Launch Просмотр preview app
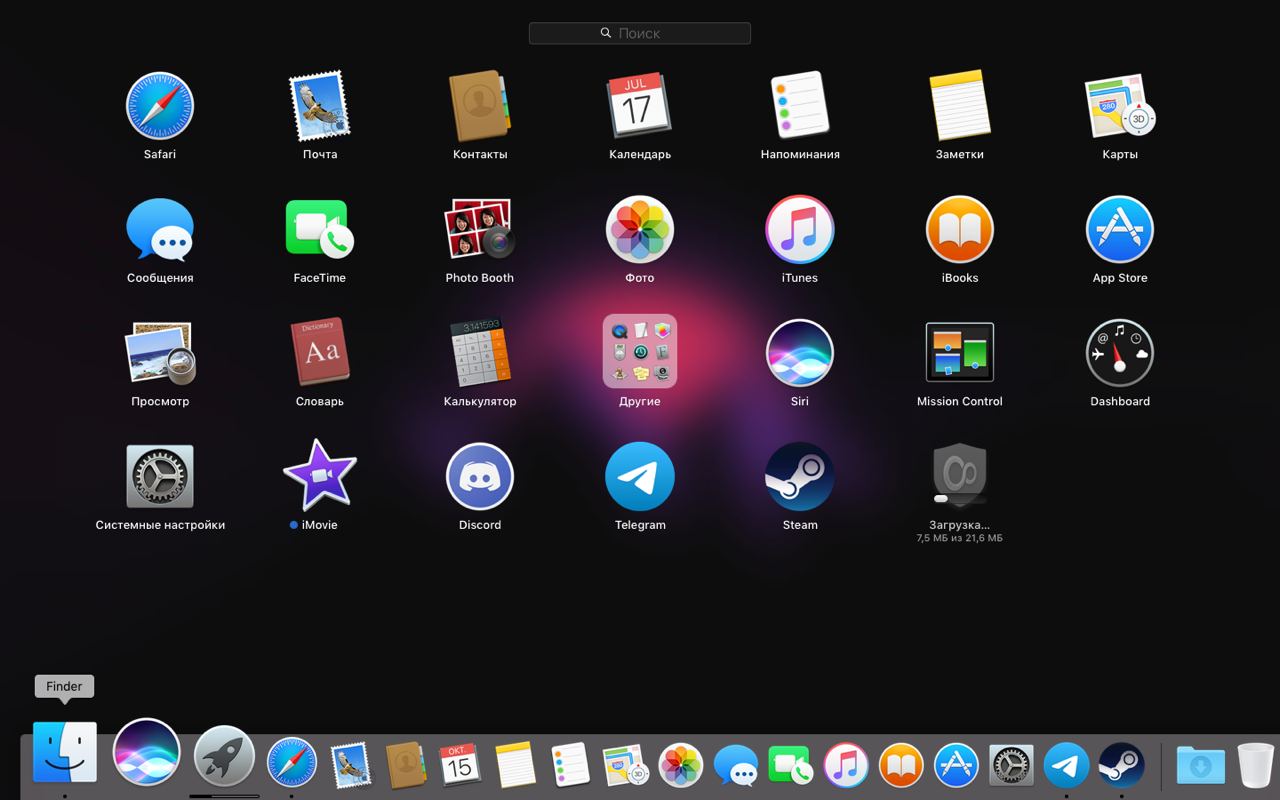 pos(160,353)
